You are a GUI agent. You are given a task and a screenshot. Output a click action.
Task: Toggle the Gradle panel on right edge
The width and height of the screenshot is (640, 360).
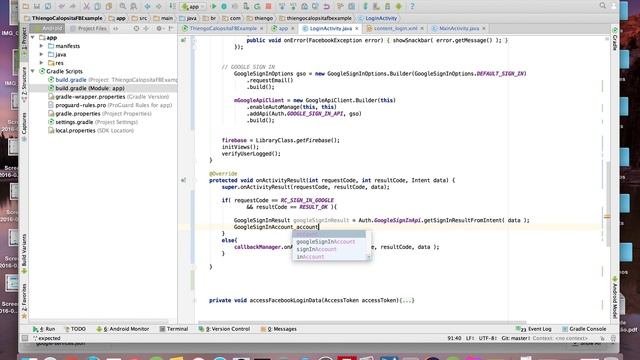point(615,39)
